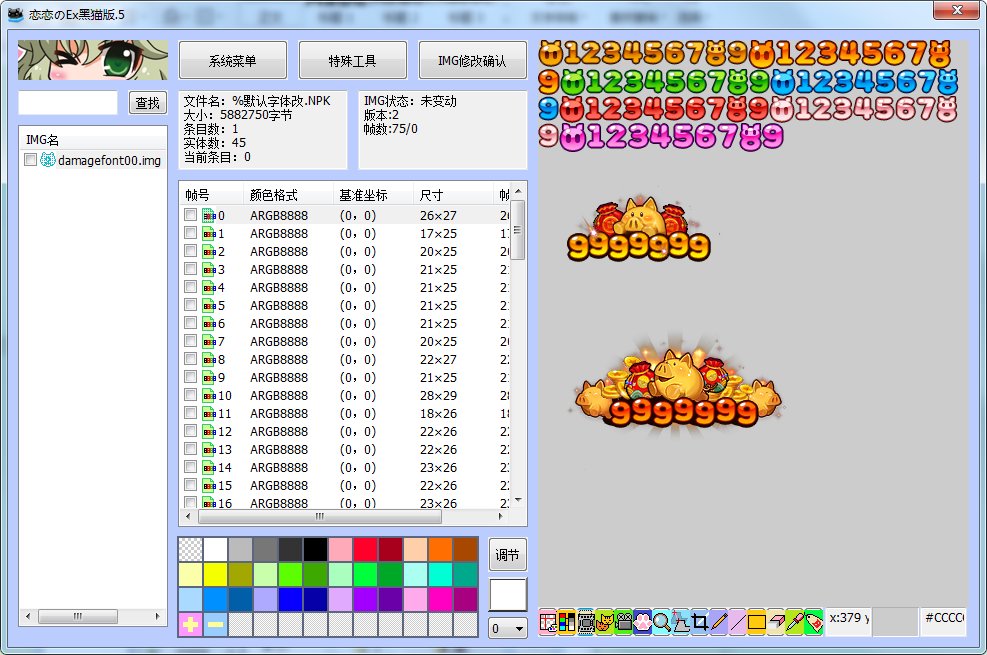
Task: Select the two orange cats tool icon
Action: coord(605,622)
